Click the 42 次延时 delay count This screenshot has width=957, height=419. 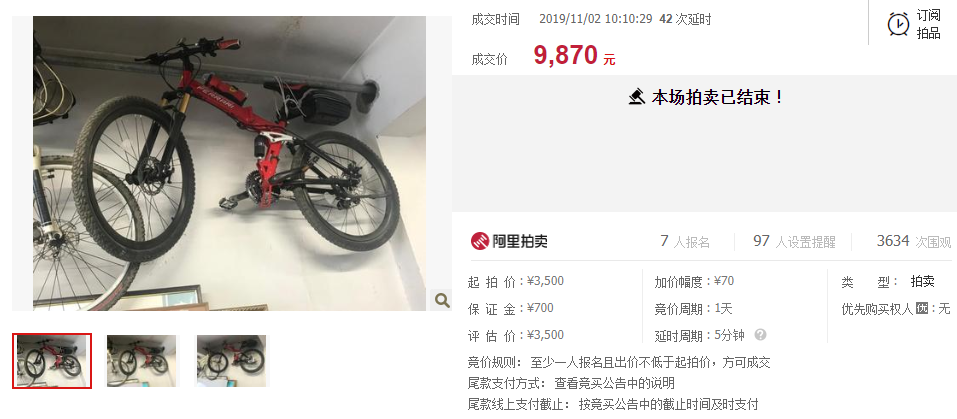tap(685, 19)
